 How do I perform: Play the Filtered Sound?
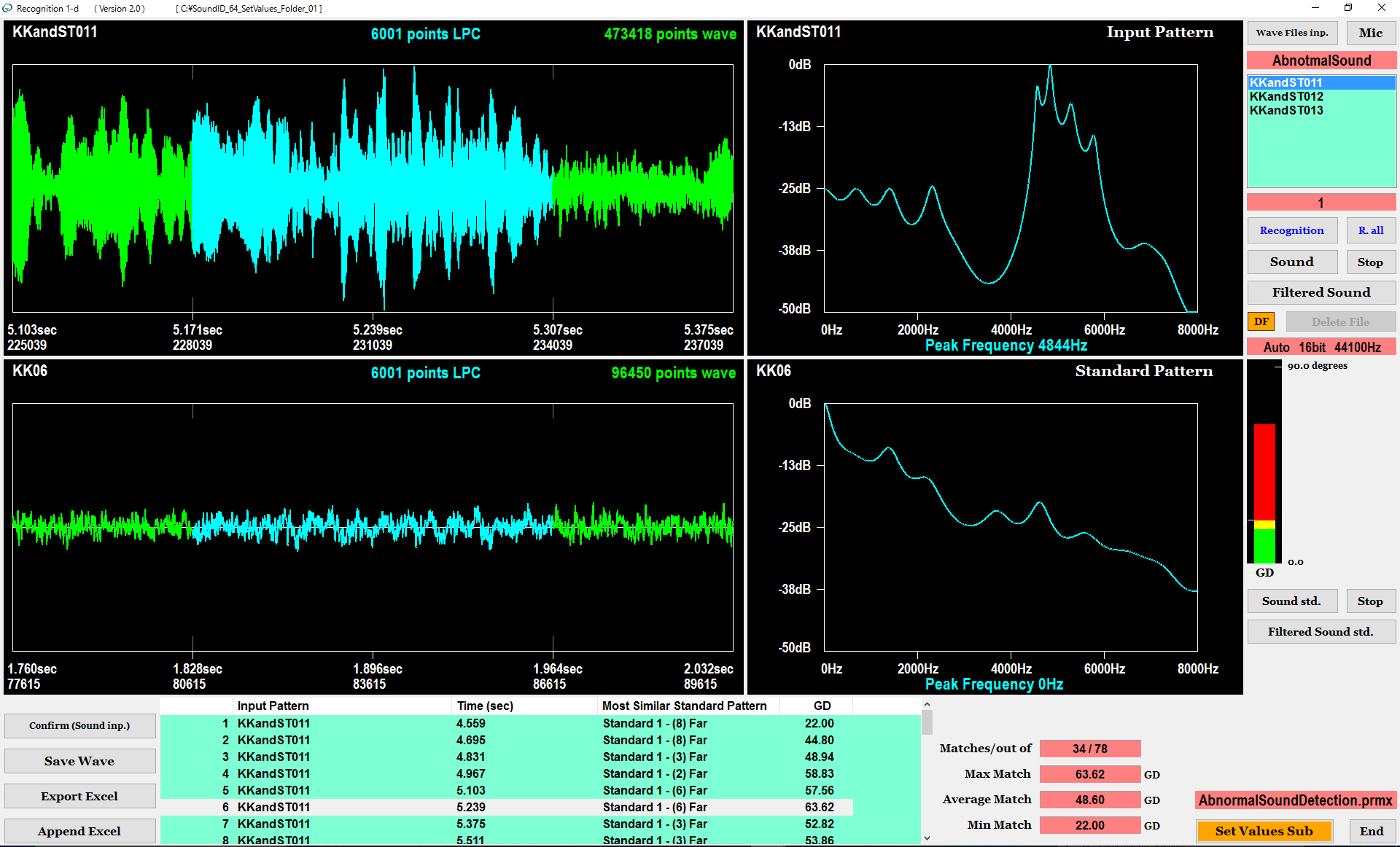click(1321, 292)
